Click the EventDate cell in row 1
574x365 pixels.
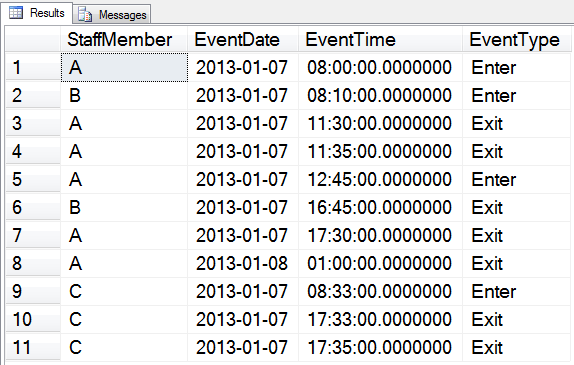[x=243, y=67]
